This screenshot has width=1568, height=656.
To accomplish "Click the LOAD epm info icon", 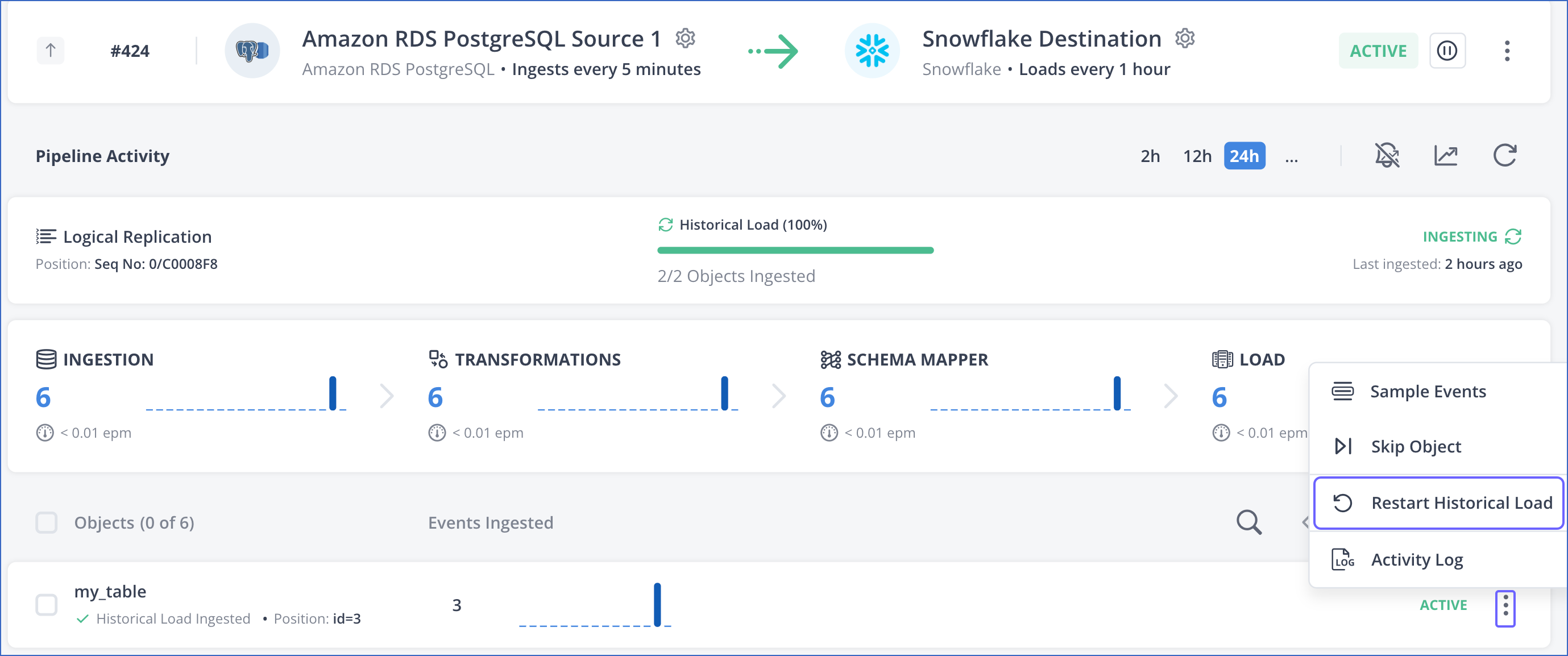I will point(1221,433).
